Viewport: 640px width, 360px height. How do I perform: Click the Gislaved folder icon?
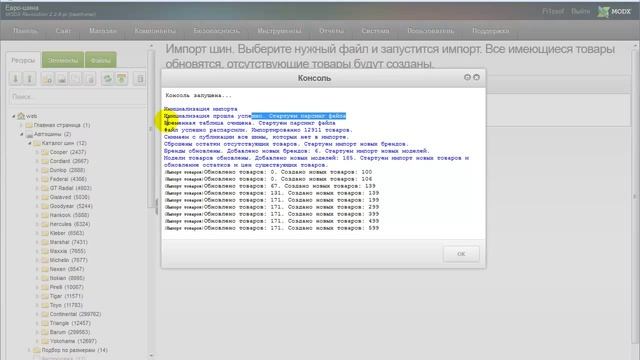point(45,197)
